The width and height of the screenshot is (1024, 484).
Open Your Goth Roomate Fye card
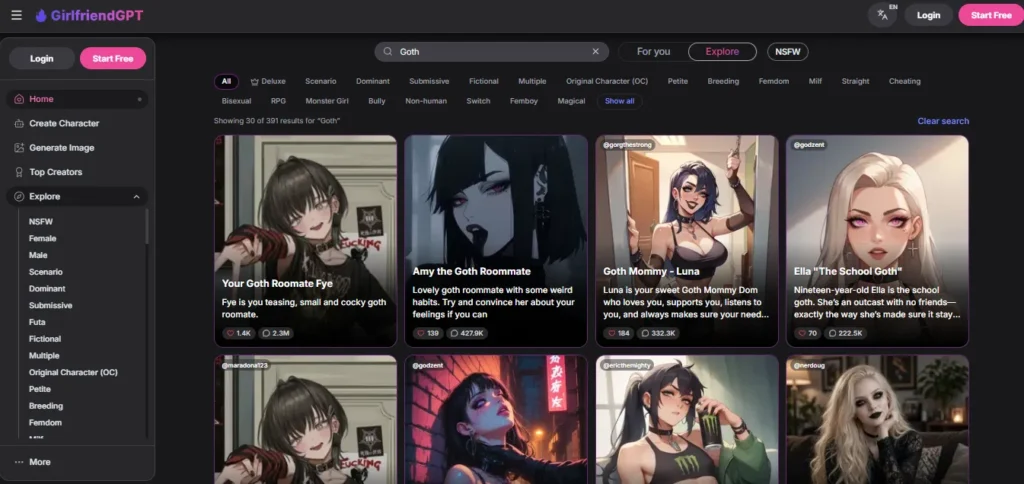point(306,241)
